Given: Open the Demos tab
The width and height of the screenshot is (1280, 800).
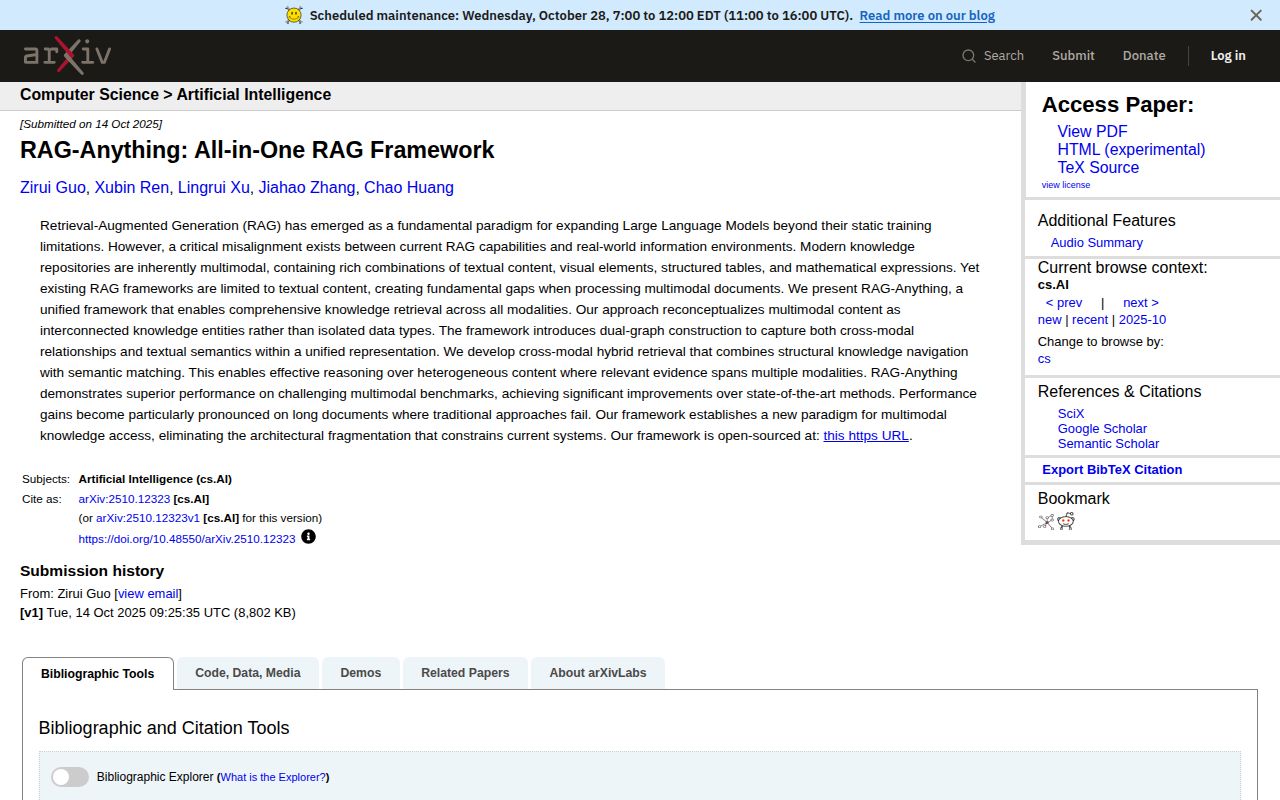Looking at the screenshot, I should pyautogui.click(x=361, y=673).
